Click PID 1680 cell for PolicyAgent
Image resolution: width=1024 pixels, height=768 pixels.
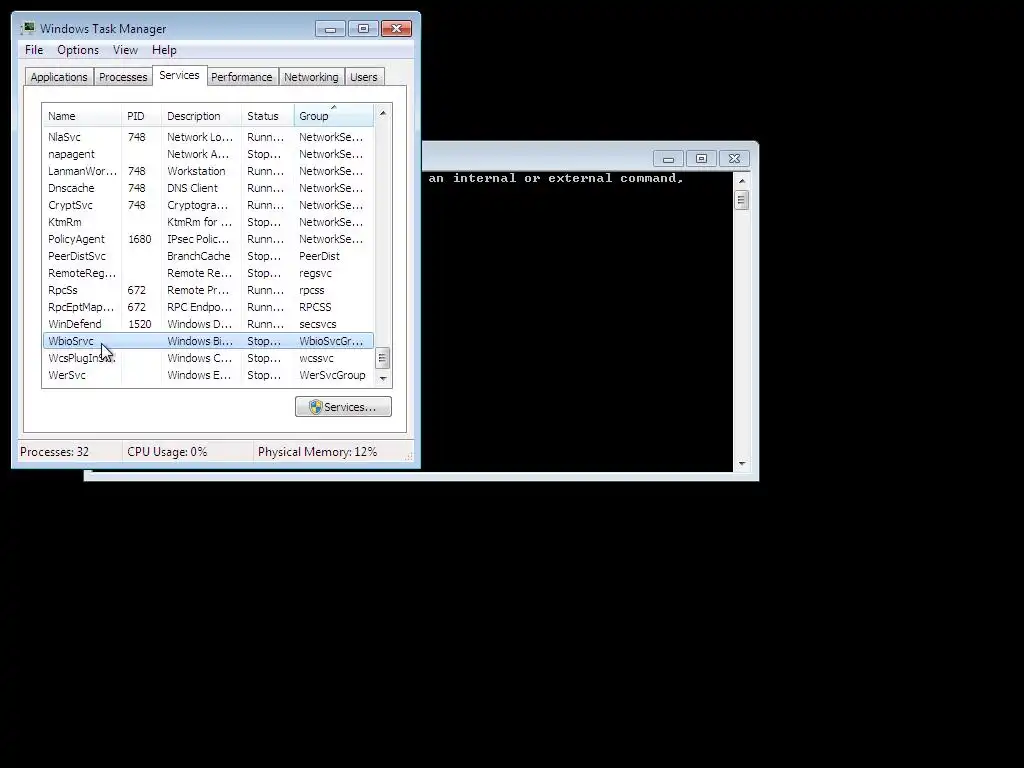140,239
